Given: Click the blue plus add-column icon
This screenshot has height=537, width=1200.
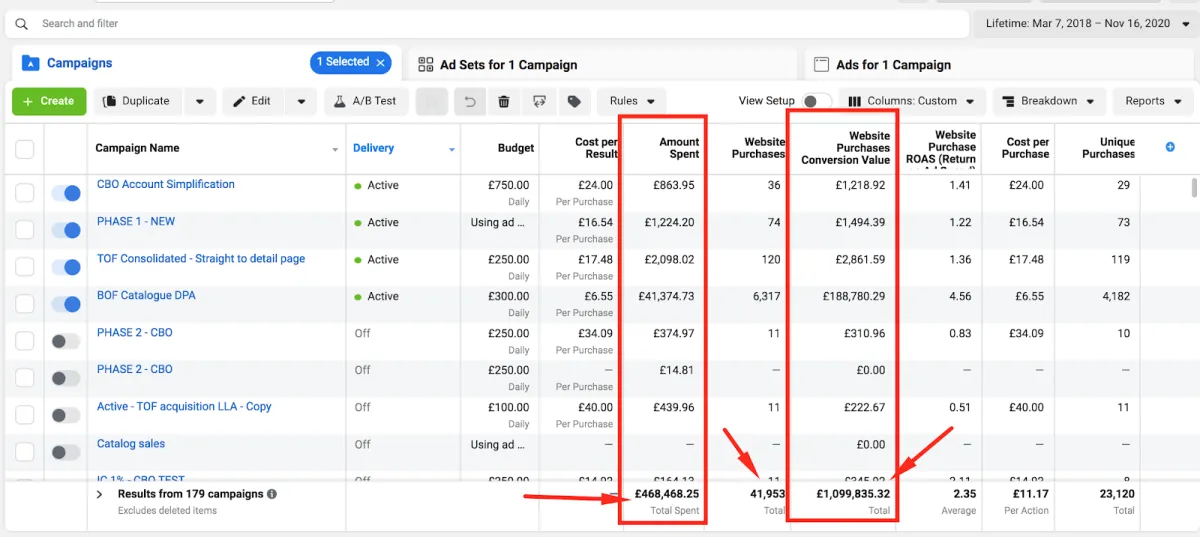Looking at the screenshot, I should click(x=1171, y=147).
